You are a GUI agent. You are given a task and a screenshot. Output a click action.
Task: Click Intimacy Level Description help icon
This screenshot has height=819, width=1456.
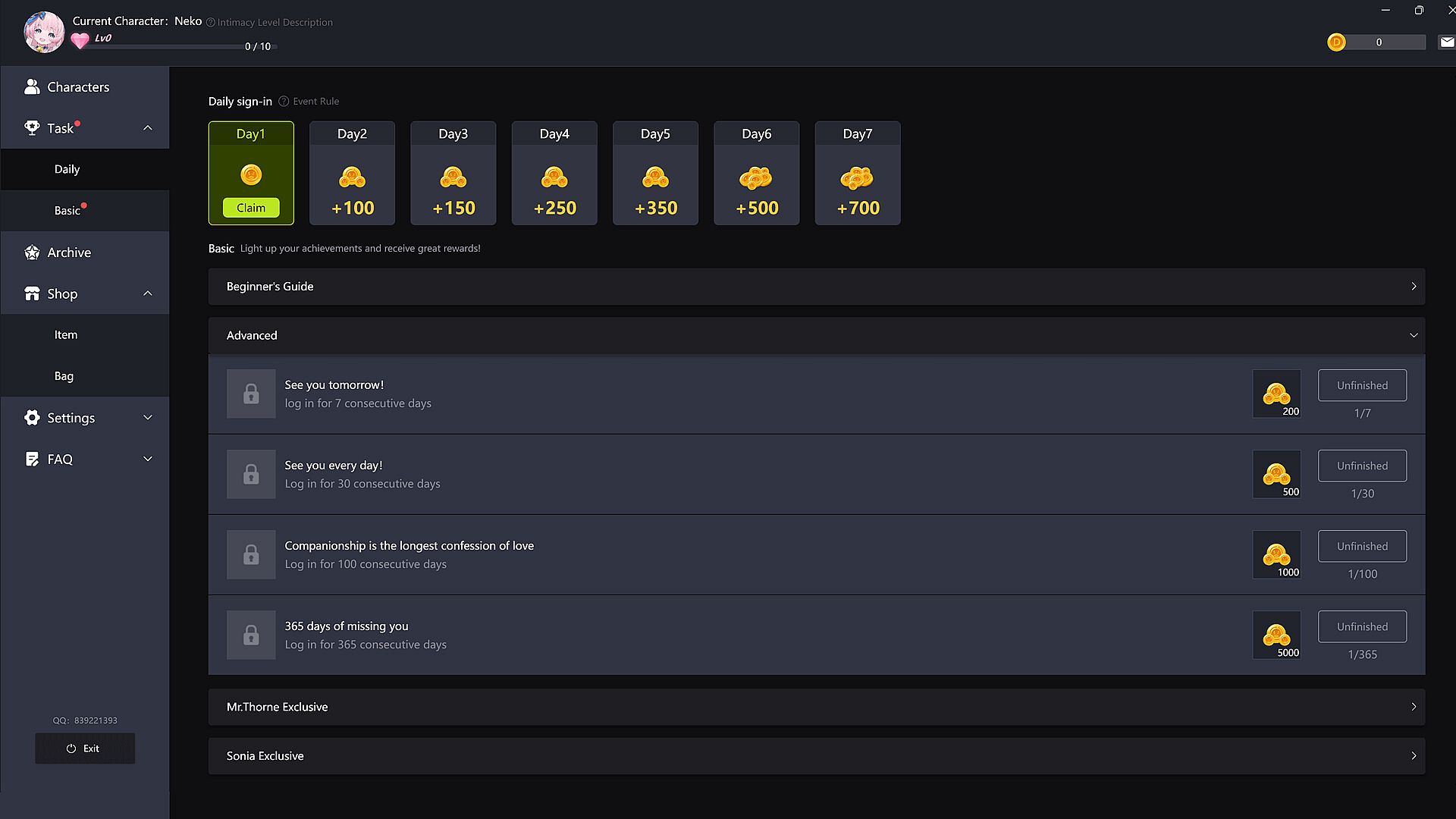(211, 23)
